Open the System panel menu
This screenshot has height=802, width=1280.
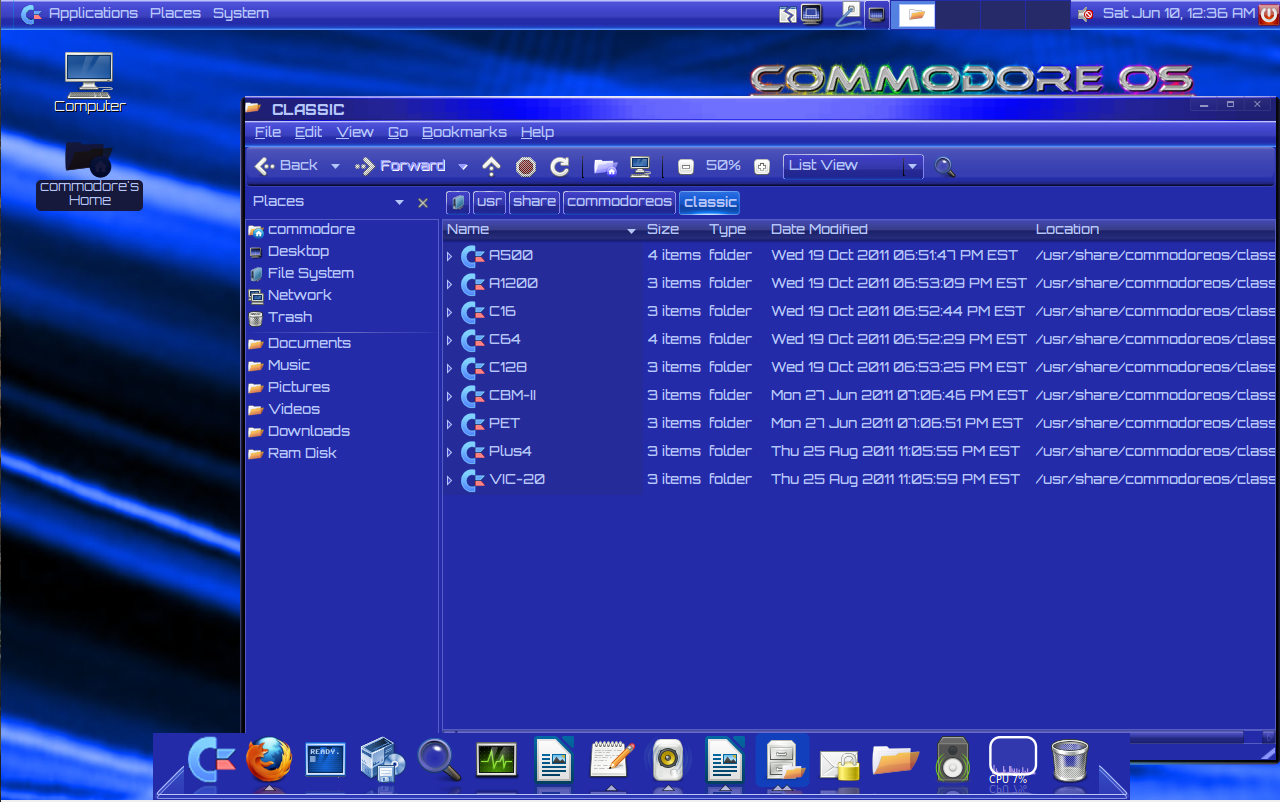point(241,13)
